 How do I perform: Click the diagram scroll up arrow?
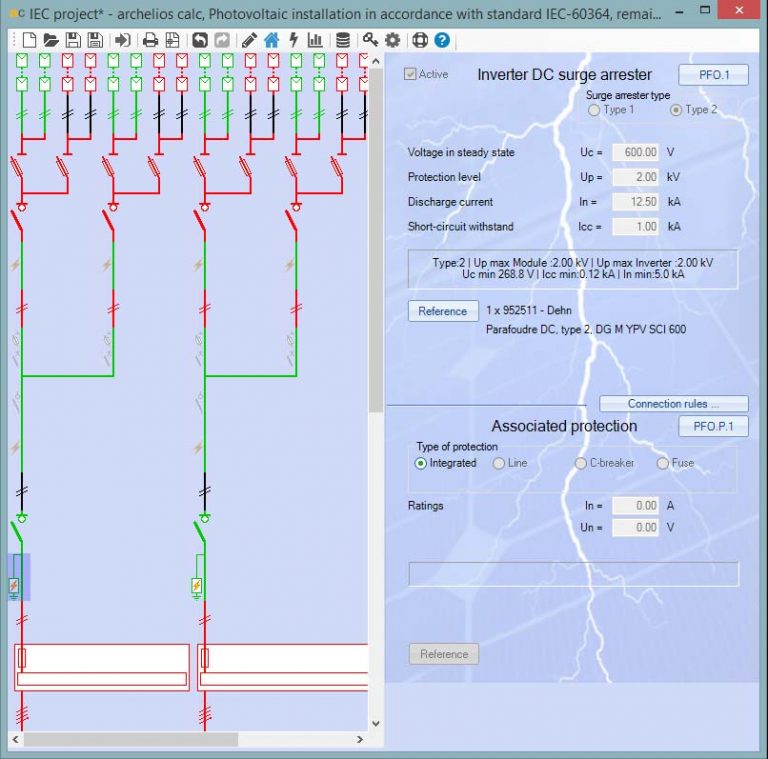(x=376, y=61)
